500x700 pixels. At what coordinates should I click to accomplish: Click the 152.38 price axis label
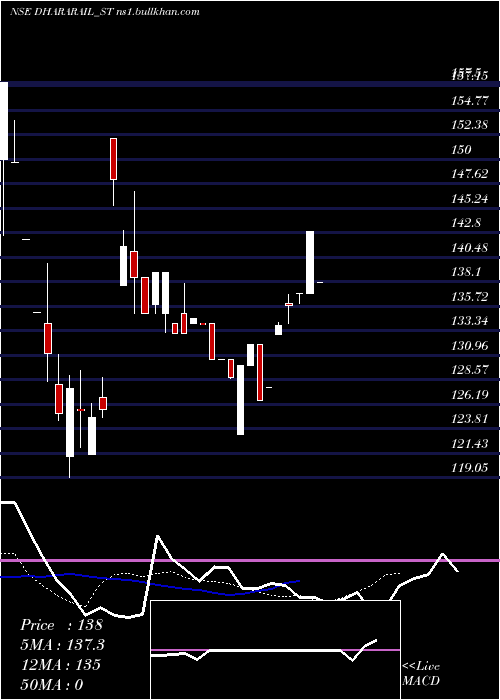(x=470, y=125)
